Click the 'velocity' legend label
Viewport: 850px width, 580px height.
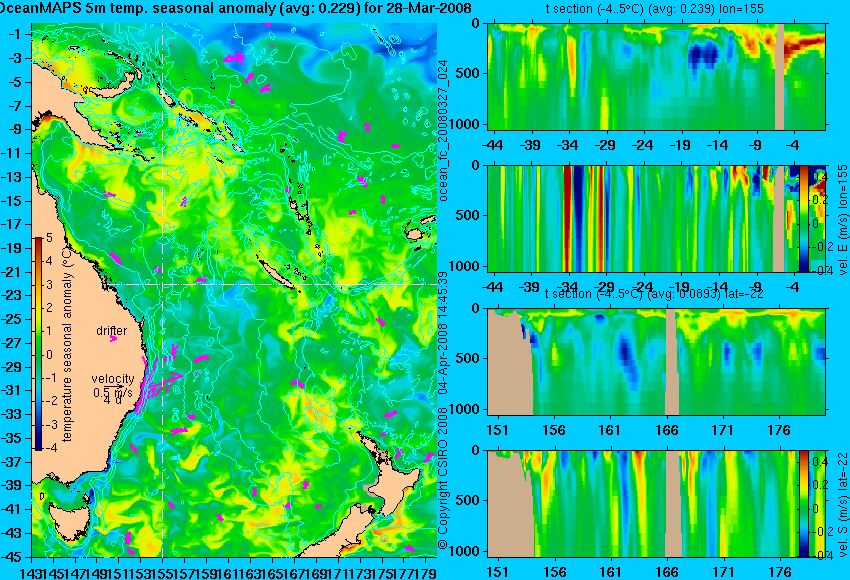point(113,379)
